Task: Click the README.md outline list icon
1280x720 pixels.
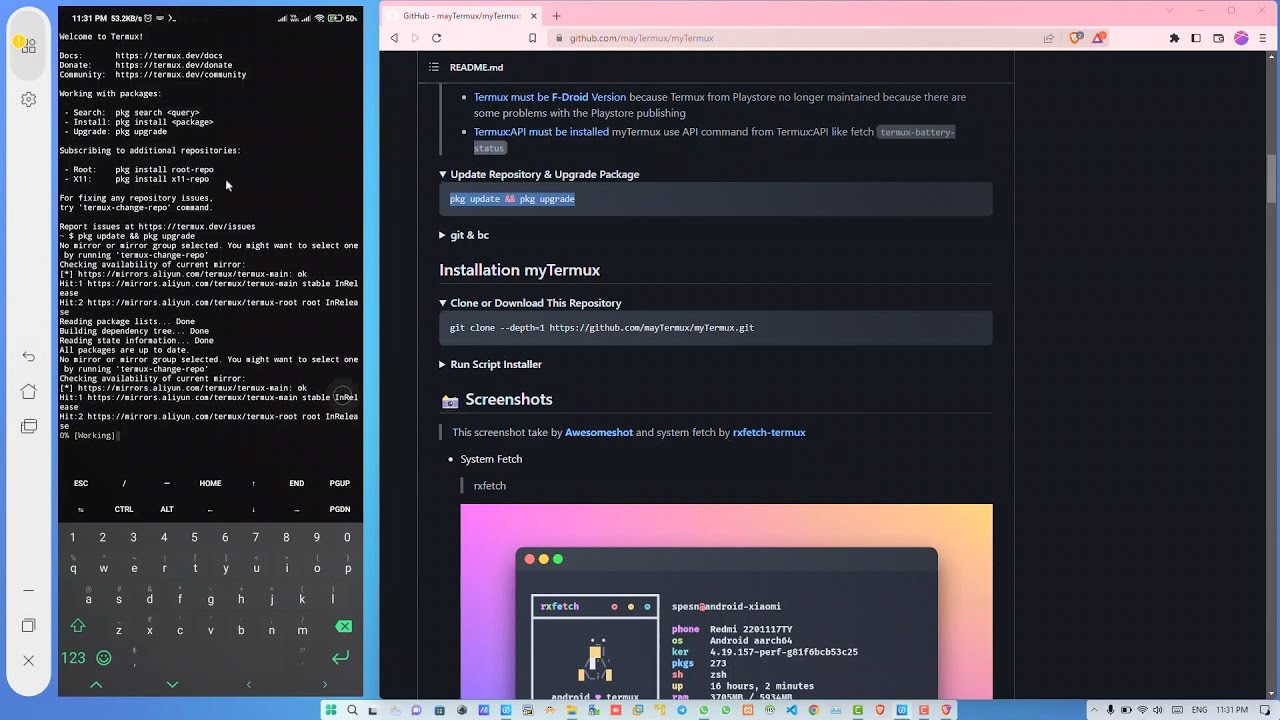Action: click(x=433, y=67)
